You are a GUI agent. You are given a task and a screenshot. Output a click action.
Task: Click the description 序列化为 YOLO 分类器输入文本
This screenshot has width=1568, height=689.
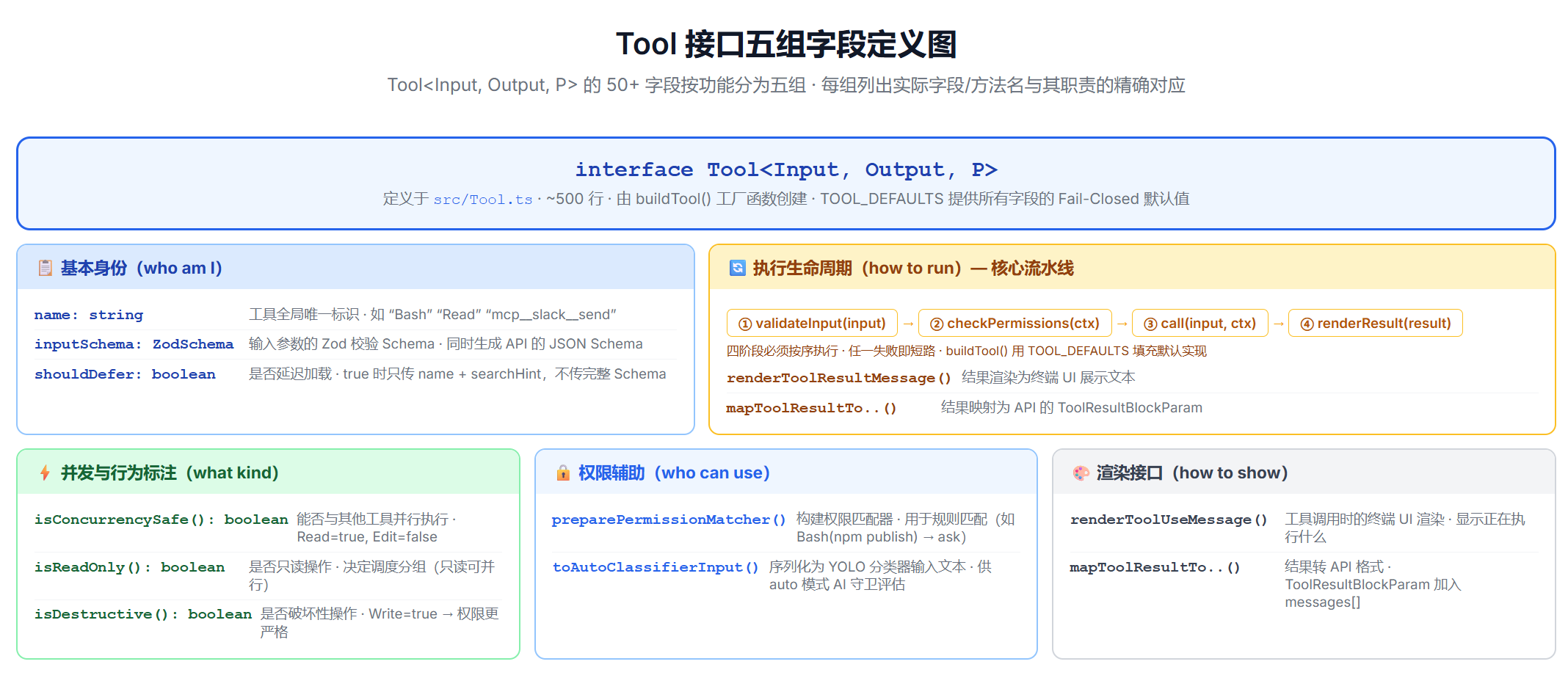pos(881,576)
